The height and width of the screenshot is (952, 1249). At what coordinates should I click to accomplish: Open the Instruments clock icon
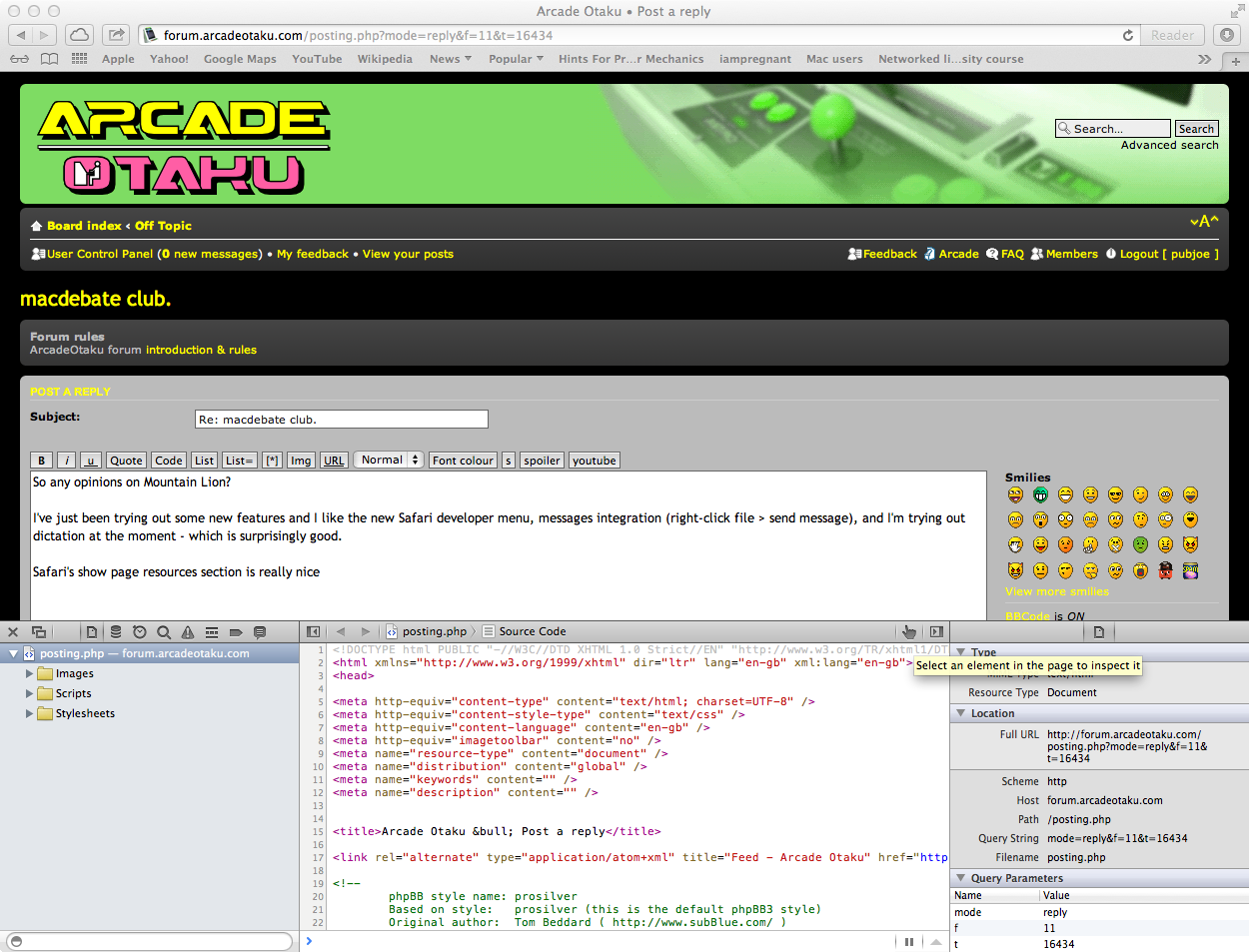(x=140, y=631)
